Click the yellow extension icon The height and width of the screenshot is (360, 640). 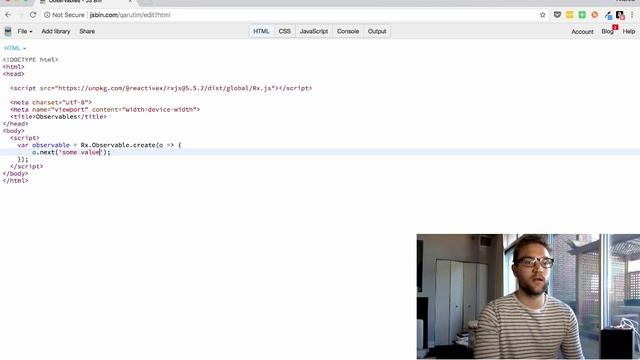[x=569, y=15]
